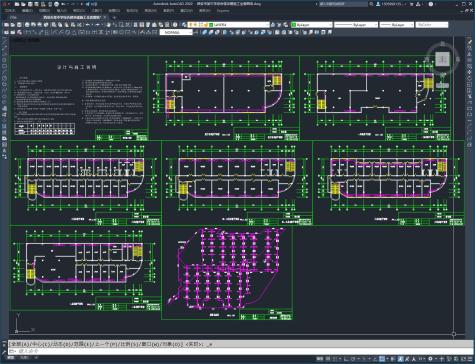The image size is (475, 364).
Task: Click the Help question-mark icon in Standard toolbar
Action: pyautogui.click(x=175, y=25)
